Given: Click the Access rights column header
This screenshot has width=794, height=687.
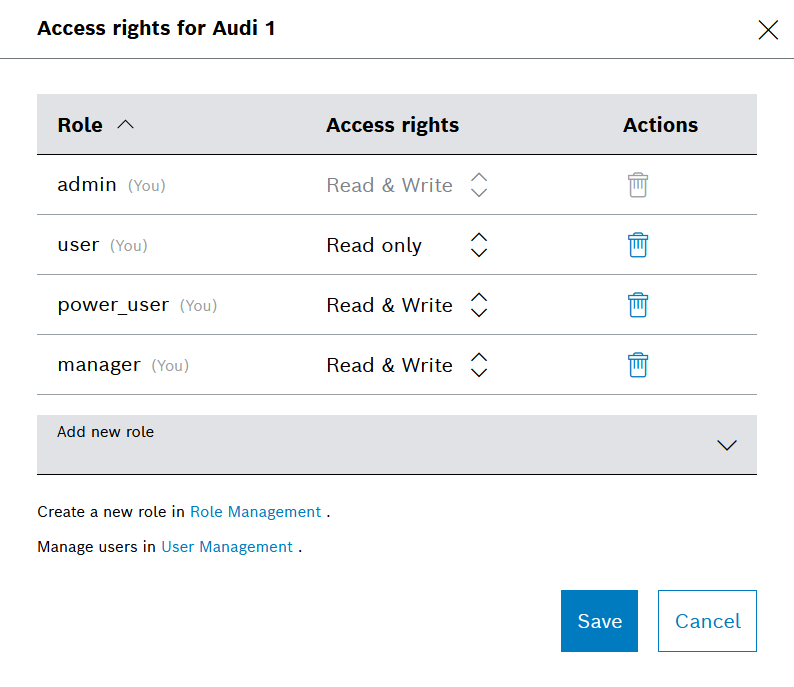Looking at the screenshot, I should [x=392, y=125].
